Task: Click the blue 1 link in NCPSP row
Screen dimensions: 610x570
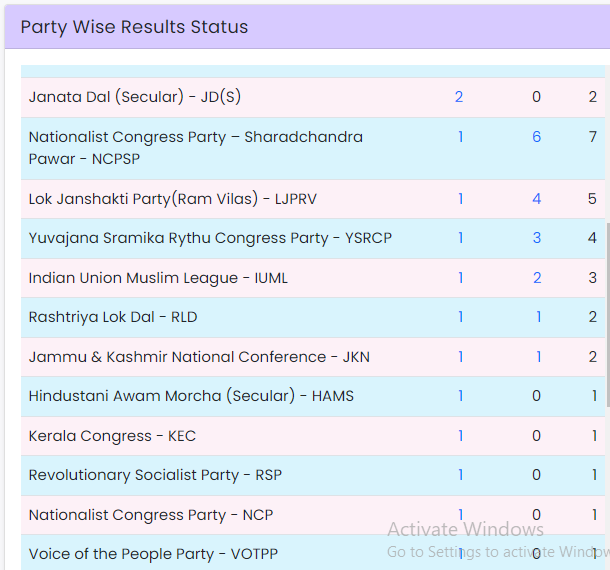Action: (x=460, y=137)
